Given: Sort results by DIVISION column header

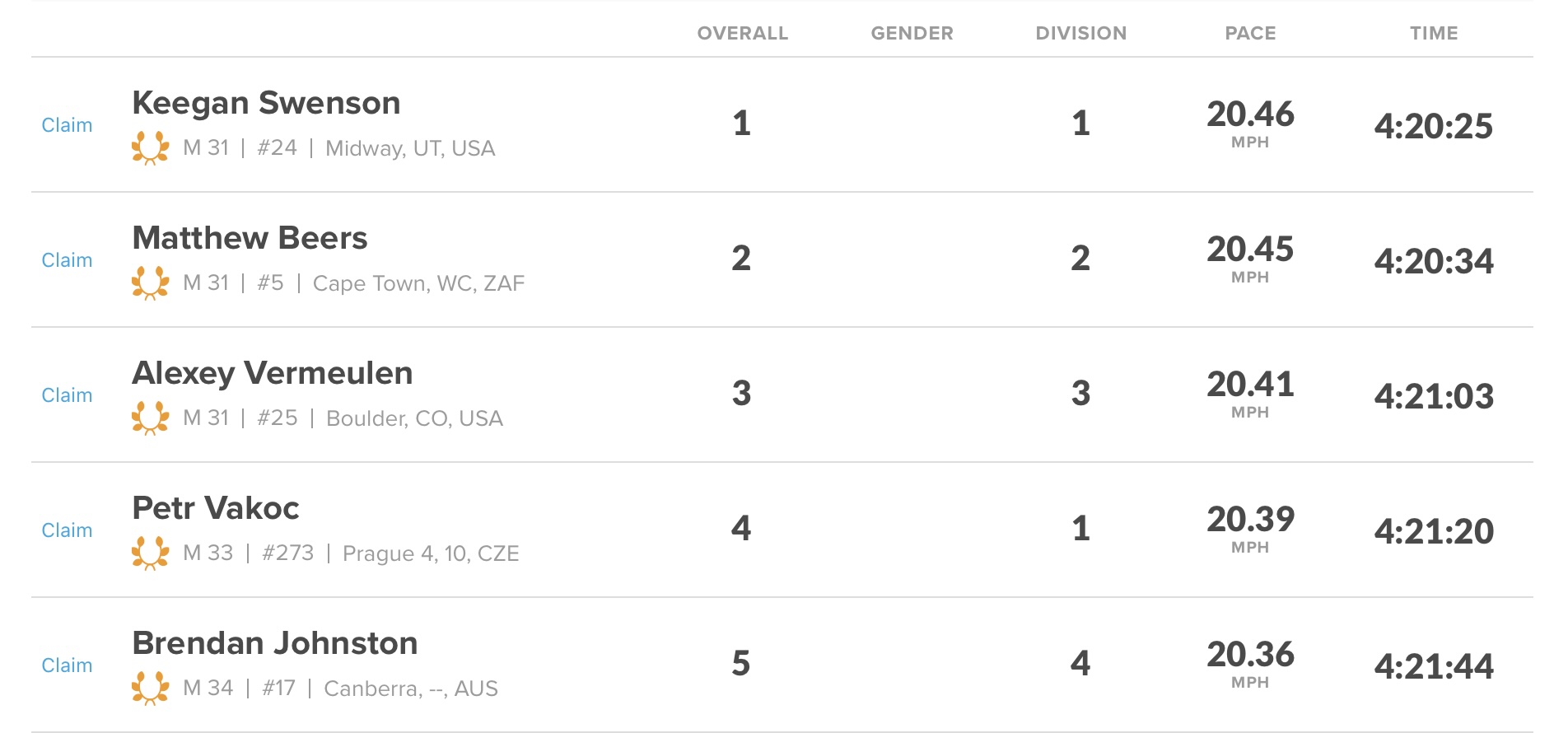Looking at the screenshot, I should pos(1081,33).
